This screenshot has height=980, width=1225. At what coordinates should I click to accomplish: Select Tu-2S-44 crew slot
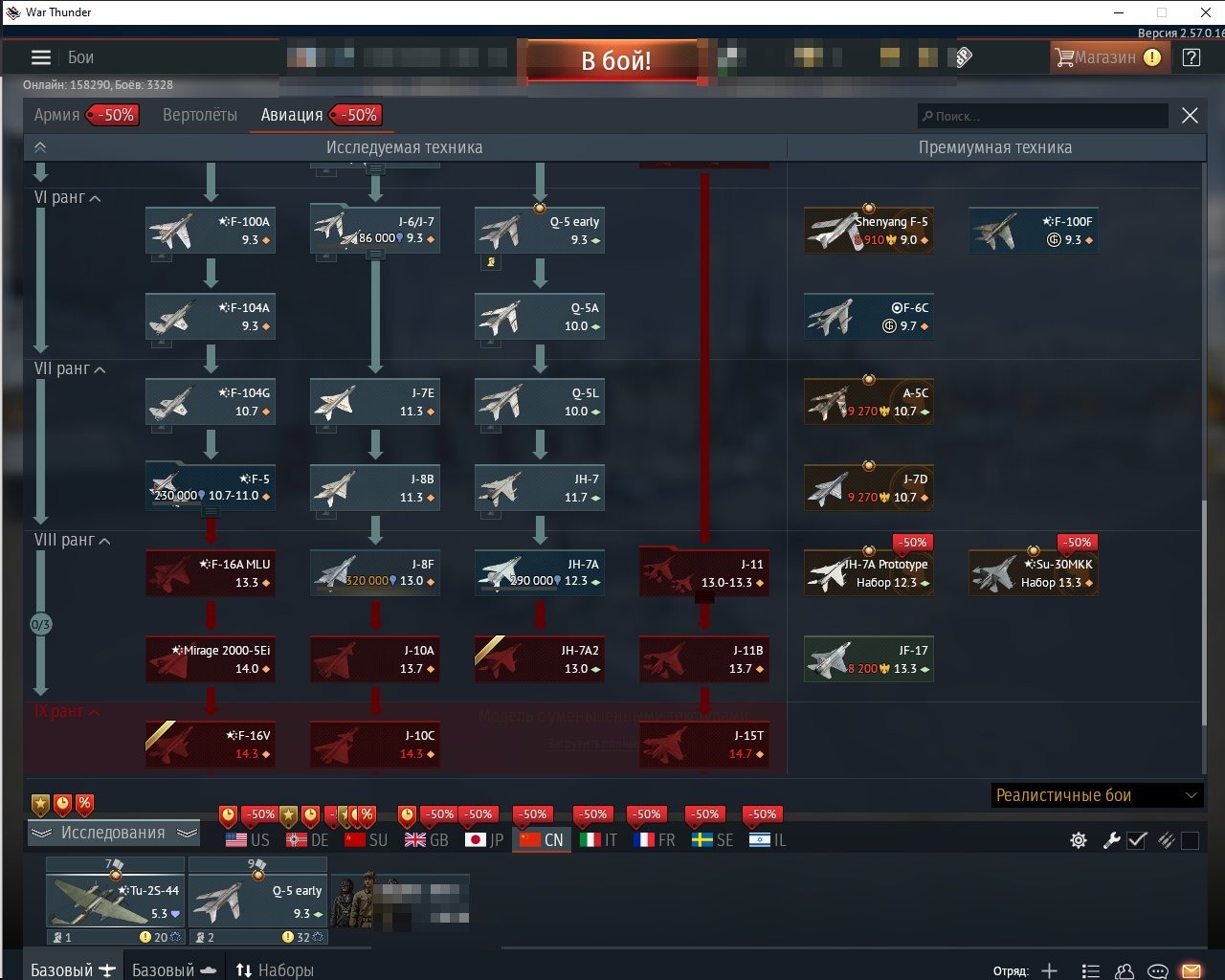(116, 901)
